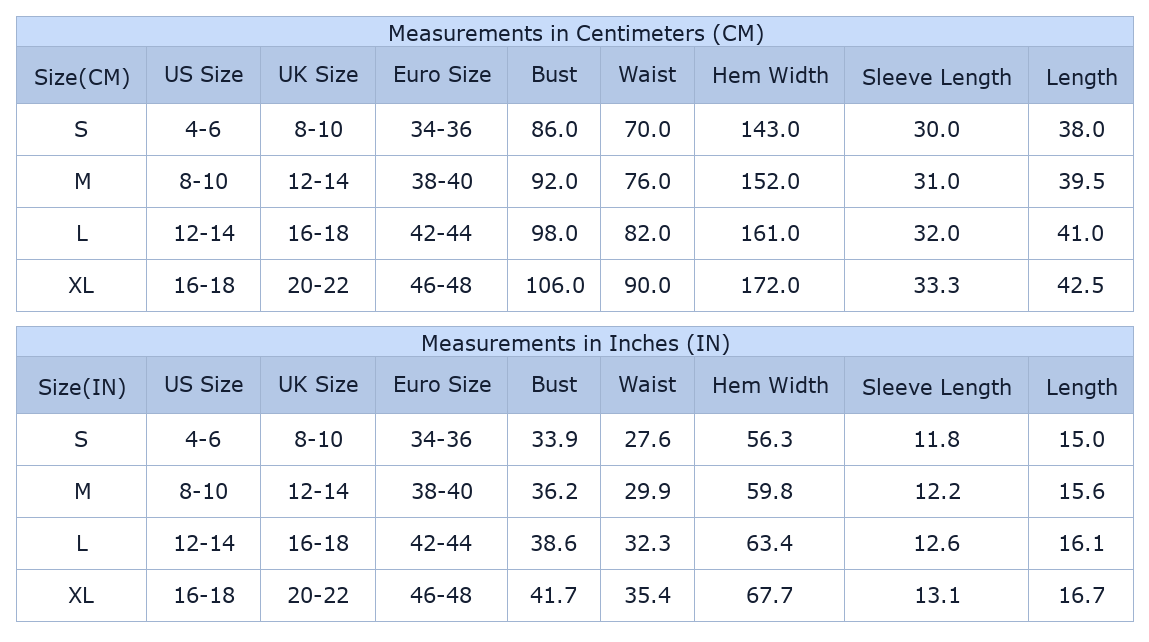The width and height of the screenshot is (1149, 642).
Task: Click the 143.0 hem width cell
Action: [x=770, y=129]
